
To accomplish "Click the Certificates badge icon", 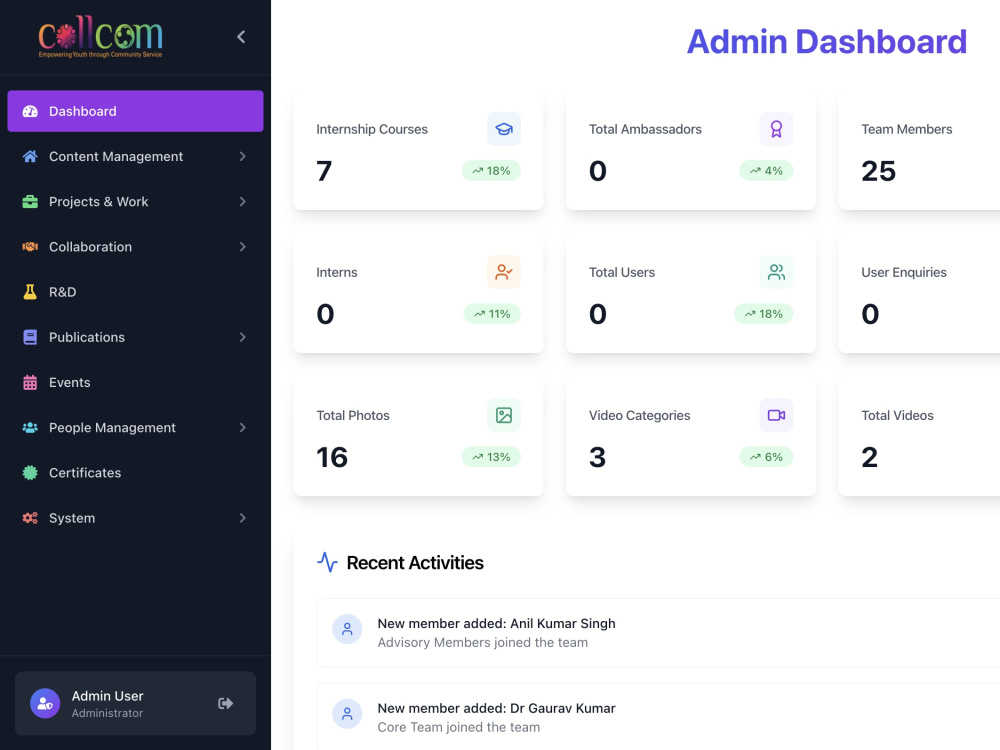I will click(x=30, y=473).
